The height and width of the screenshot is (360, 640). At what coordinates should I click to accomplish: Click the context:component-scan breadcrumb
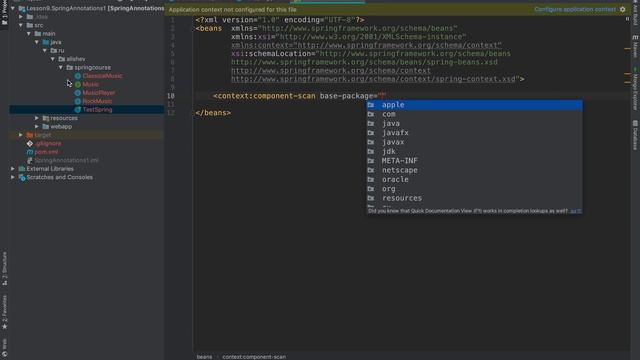click(254, 357)
